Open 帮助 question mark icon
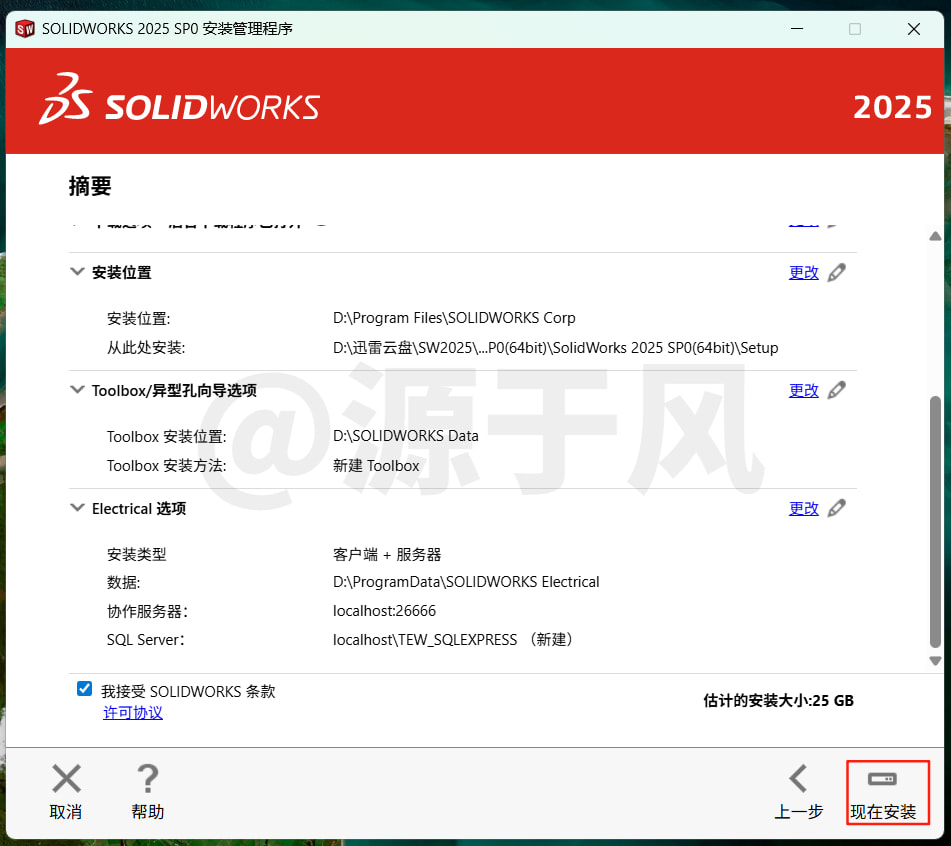 tap(147, 779)
